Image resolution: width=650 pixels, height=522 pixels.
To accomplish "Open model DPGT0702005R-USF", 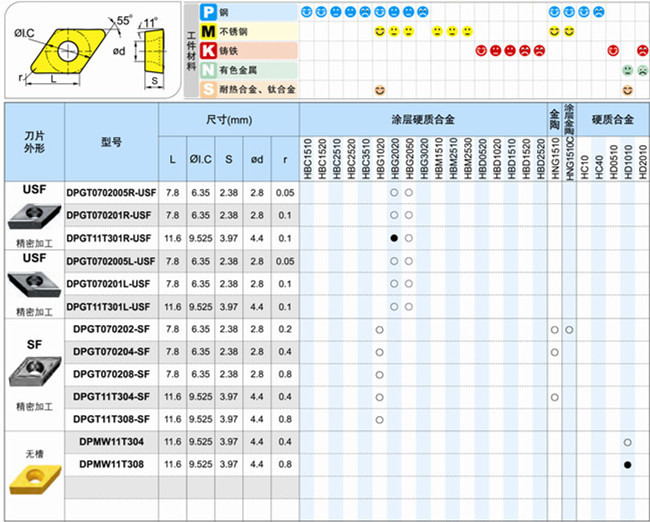I will (111, 192).
